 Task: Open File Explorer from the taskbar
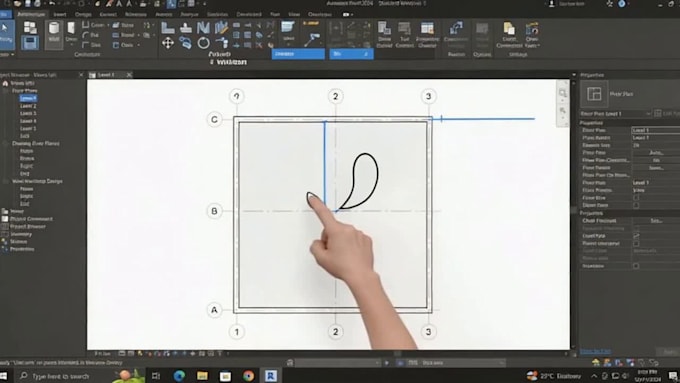click(202, 376)
